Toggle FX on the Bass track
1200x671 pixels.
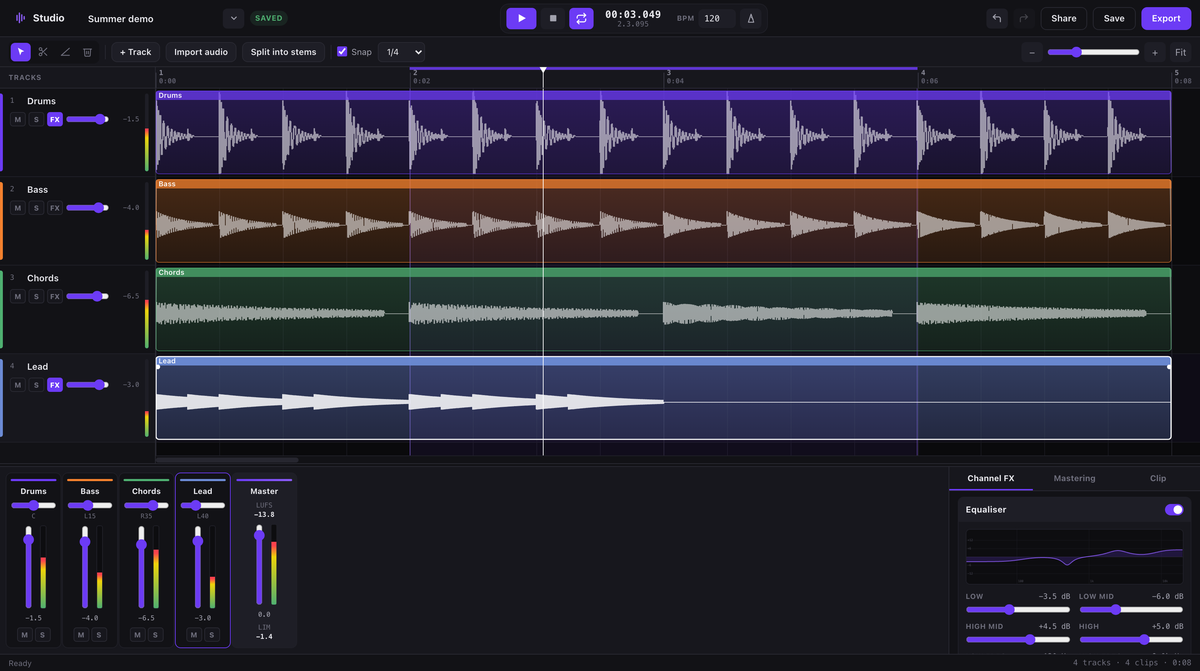pos(55,208)
